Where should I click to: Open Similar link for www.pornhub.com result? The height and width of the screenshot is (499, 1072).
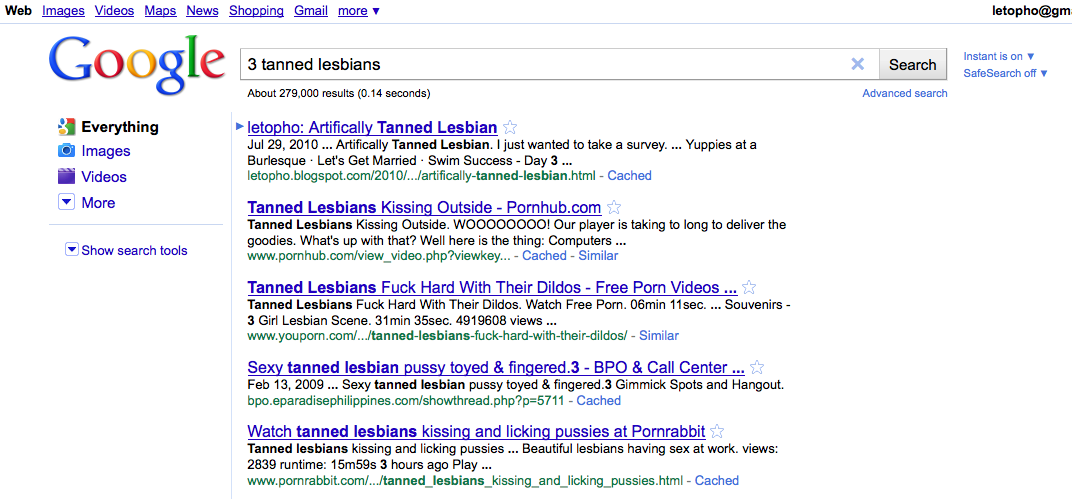click(598, 256)
